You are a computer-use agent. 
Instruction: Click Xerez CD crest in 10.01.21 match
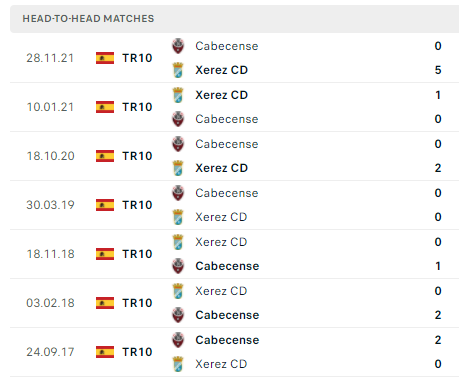[178, 95]
